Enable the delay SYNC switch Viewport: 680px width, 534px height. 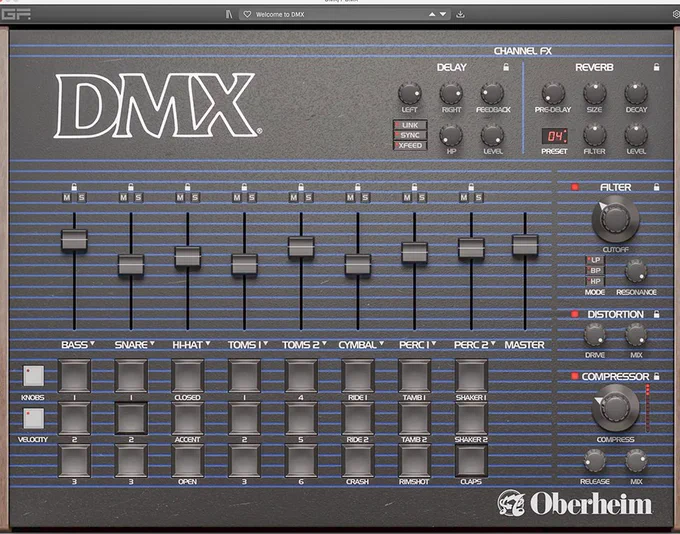tap(410, 135)
